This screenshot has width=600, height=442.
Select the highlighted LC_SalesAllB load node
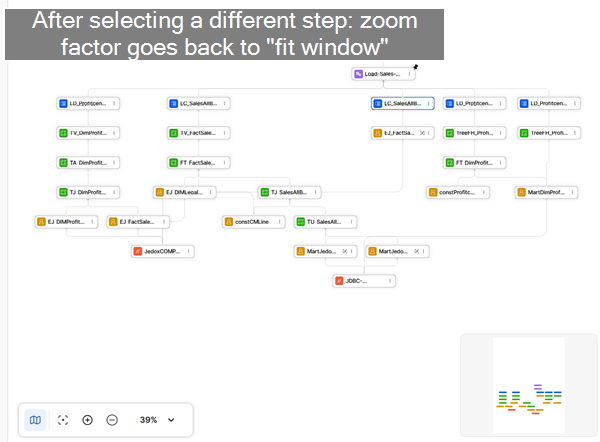pos(403,103)
